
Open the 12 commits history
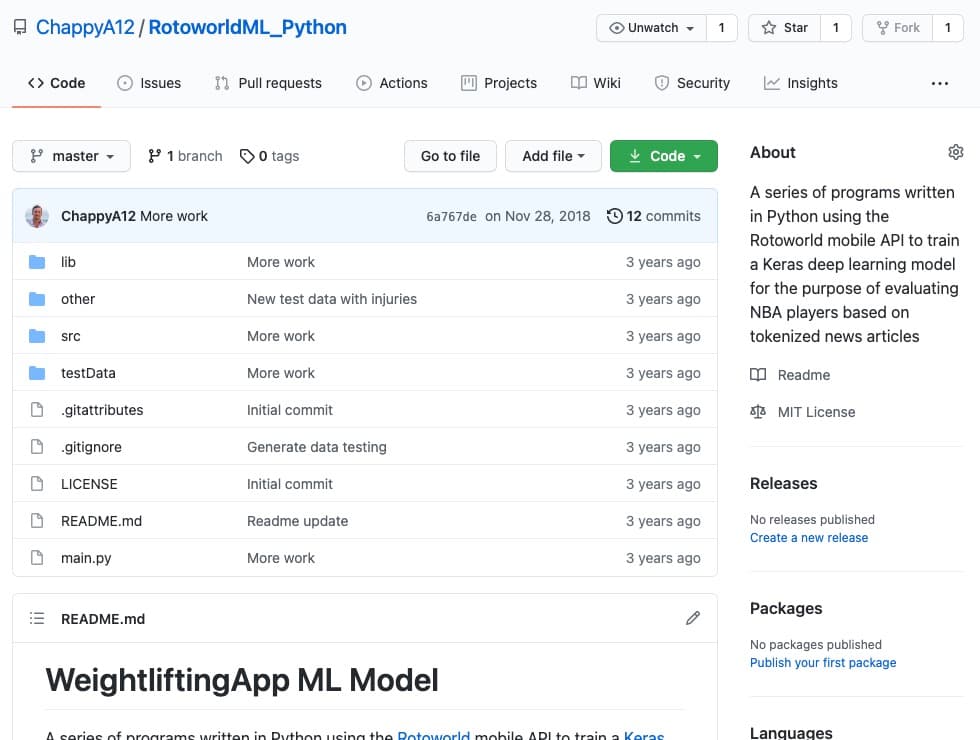click(654, 216)
